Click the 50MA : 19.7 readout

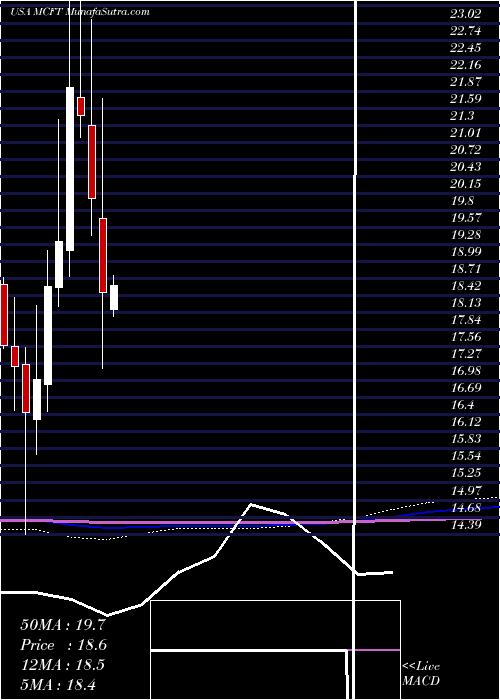pyautogui.click(x=62, y=625)
